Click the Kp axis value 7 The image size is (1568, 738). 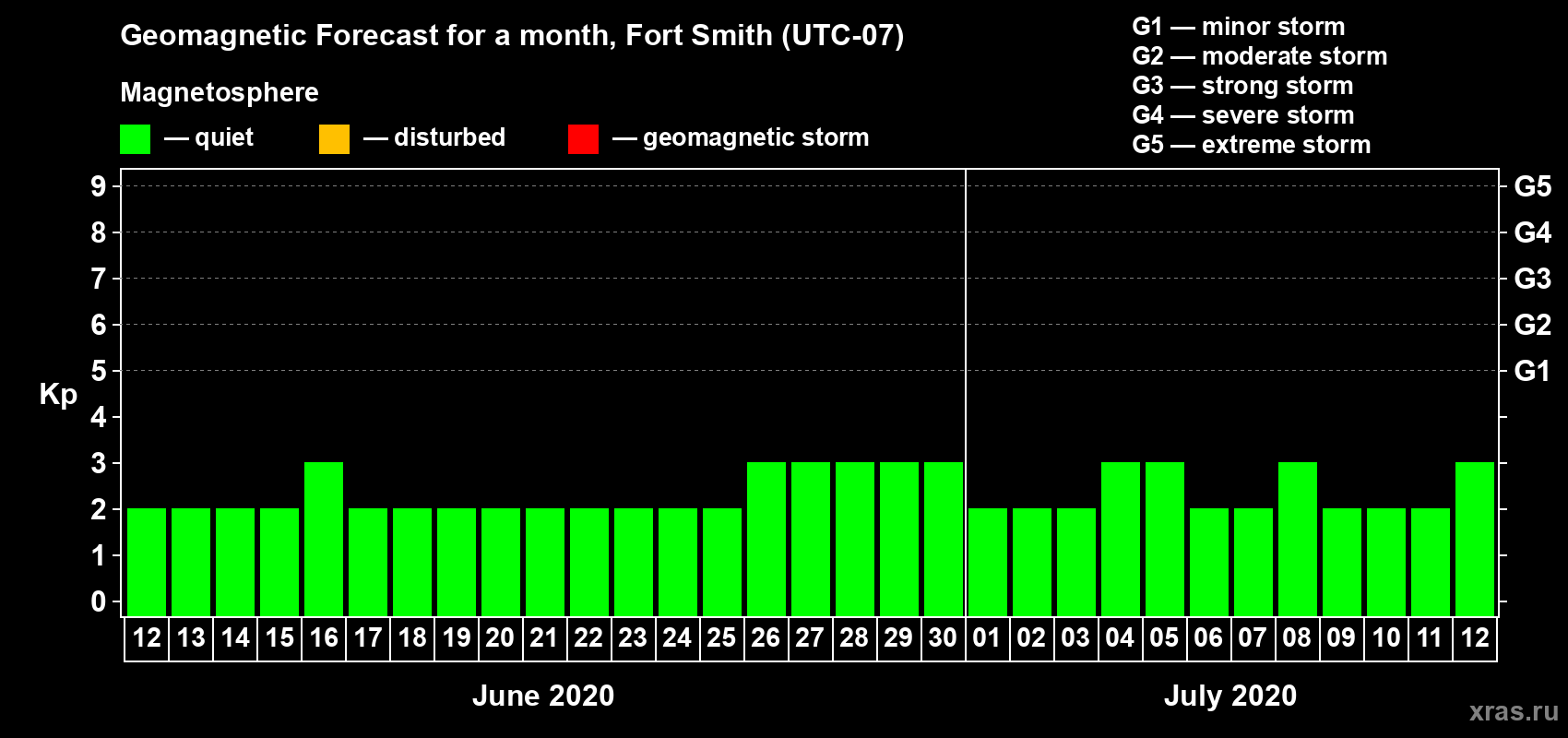pos(99,279)
